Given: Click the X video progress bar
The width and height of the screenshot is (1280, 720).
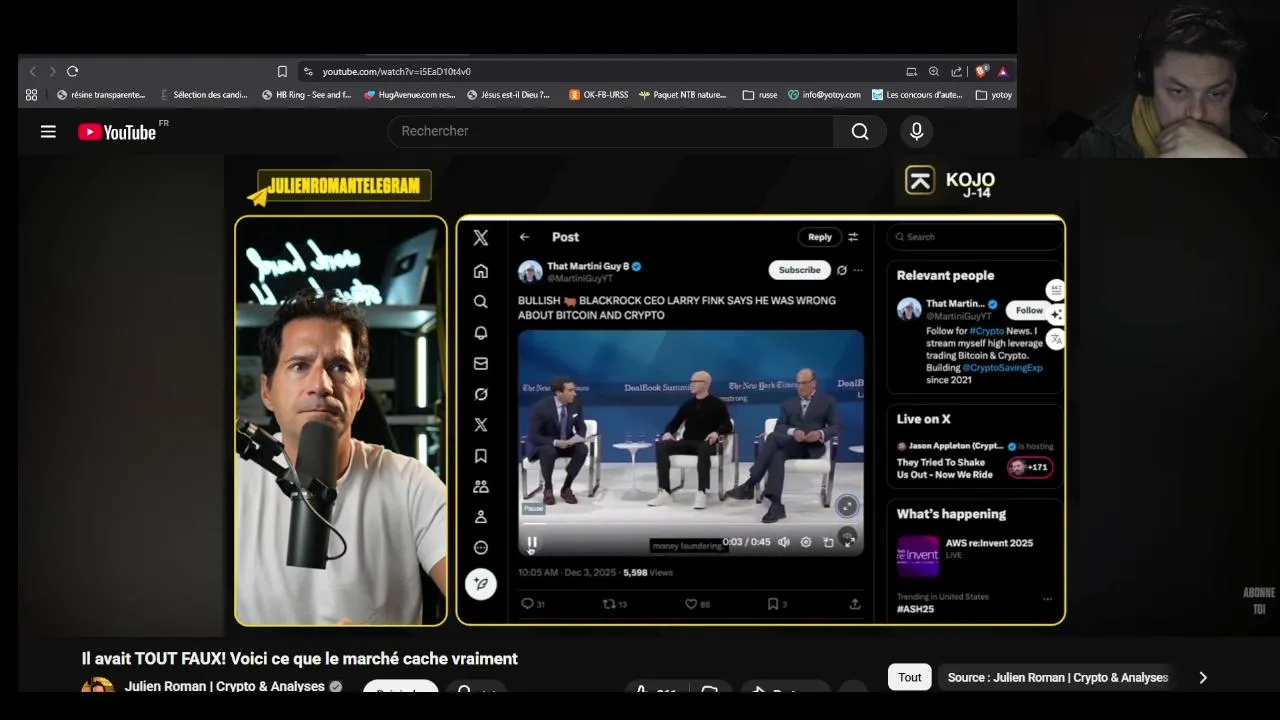Looking at the screenshot, I should pyautogui.click(x=690, y=523).
